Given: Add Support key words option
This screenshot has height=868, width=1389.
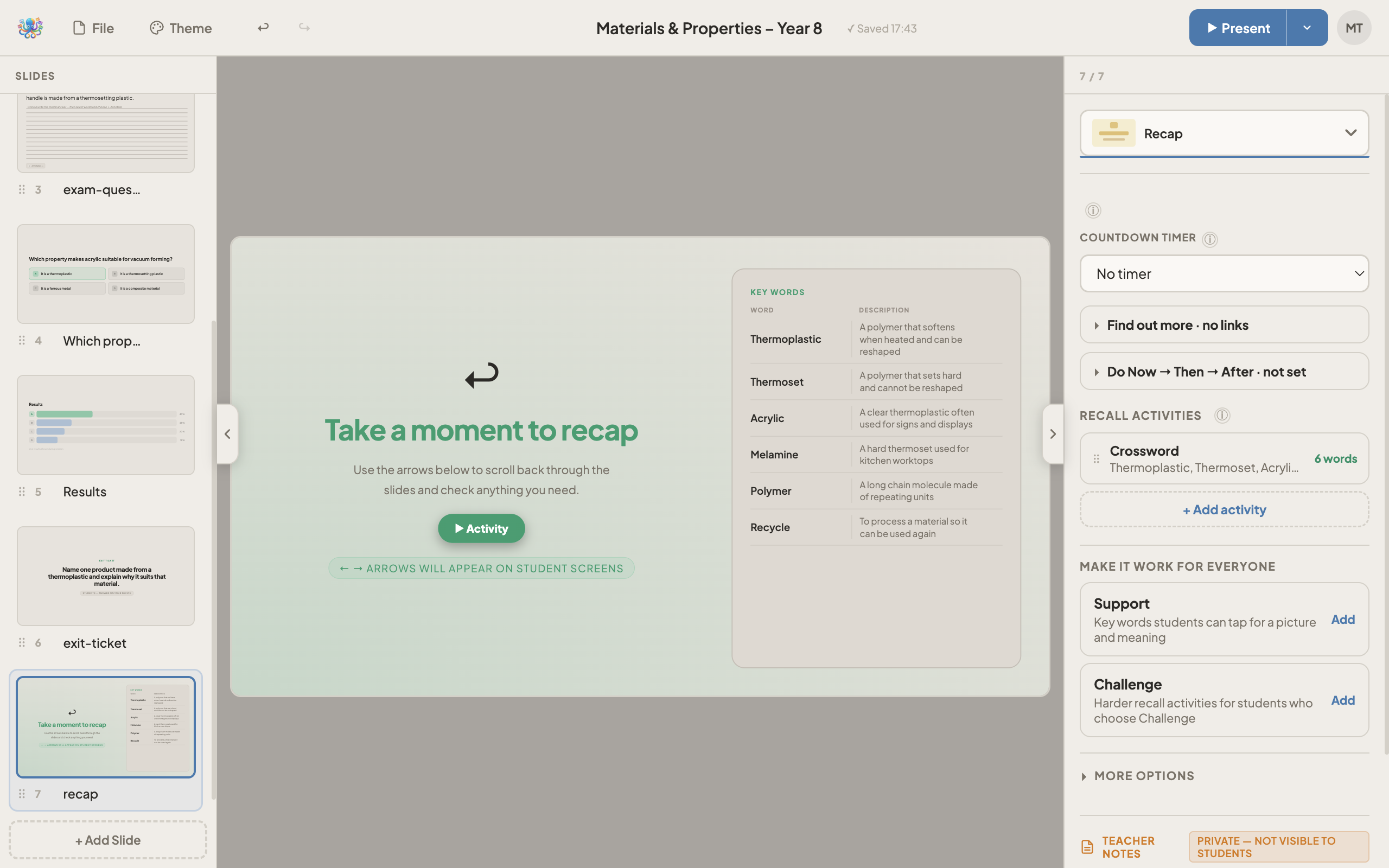Looking at the screenshot, I should coord(1342,620).
